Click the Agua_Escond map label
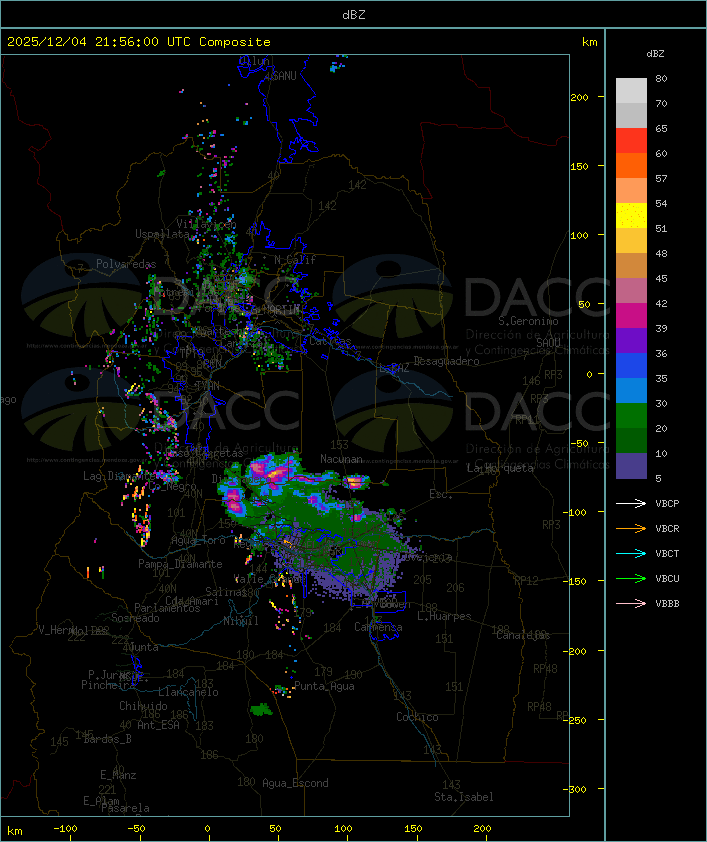 click(x=295, y=783)
